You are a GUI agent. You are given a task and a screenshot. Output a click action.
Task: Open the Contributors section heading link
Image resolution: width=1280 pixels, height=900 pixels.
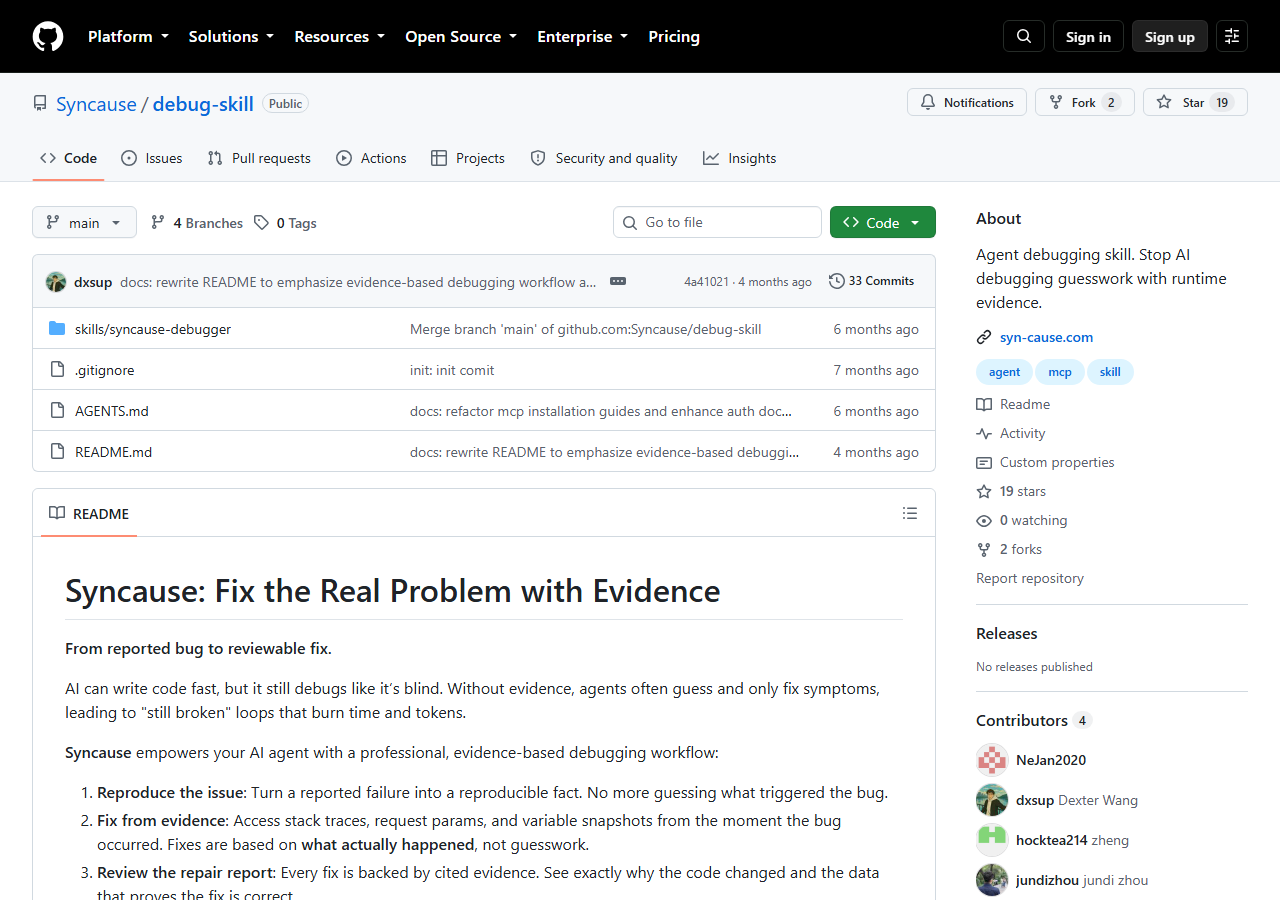tap(1033, 720)
